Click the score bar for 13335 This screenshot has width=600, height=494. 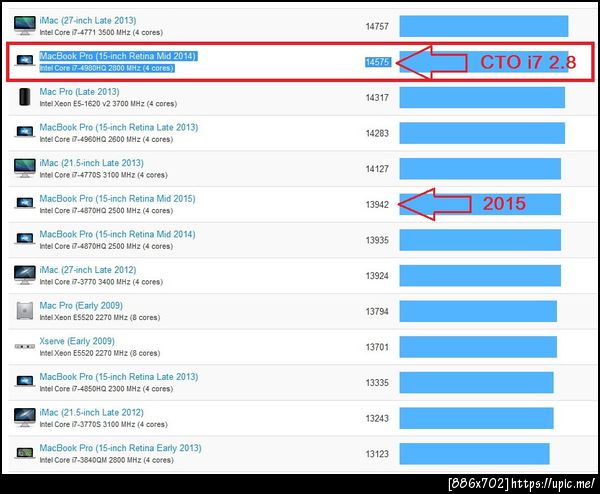476,382
